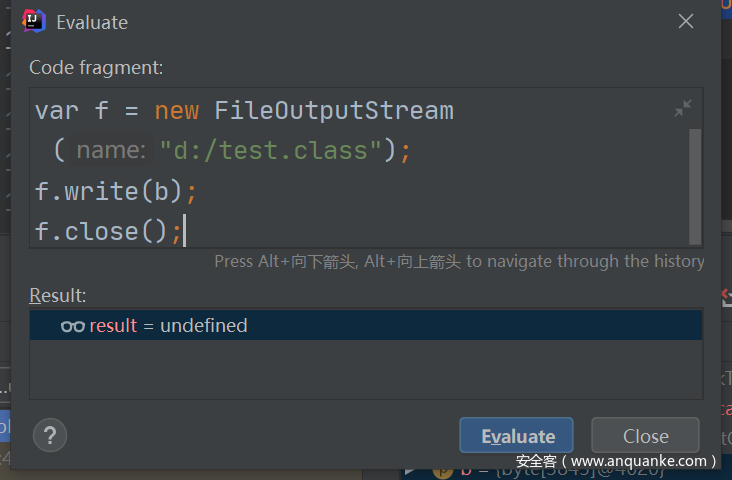
Task: Click the empty area below the result row
Action: point(365,370)
